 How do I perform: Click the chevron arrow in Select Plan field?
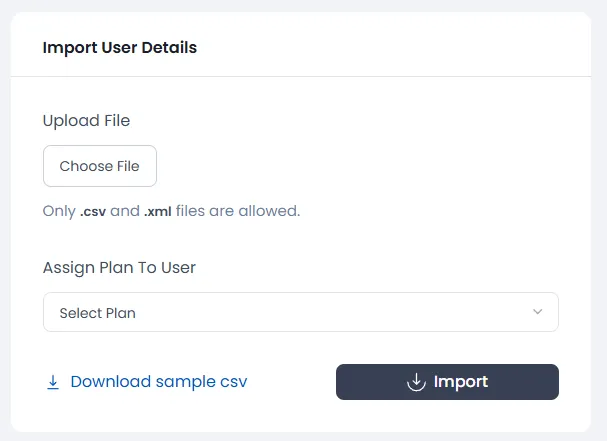[x=538, y=312]
